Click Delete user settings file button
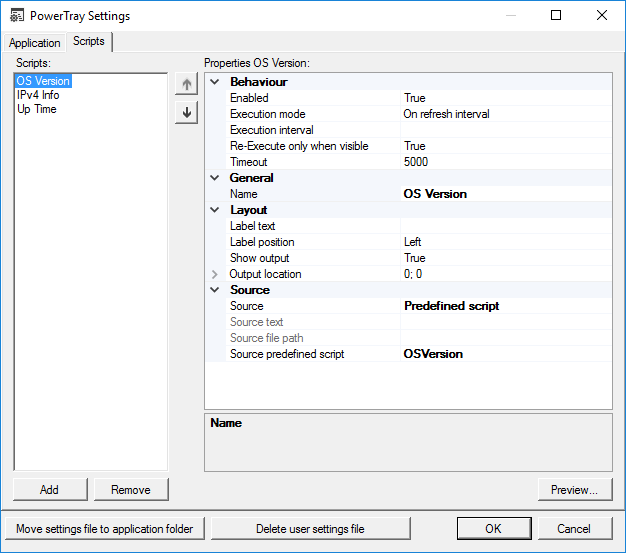This screenshot has width=626, height=553. click(x=310, y=529)
